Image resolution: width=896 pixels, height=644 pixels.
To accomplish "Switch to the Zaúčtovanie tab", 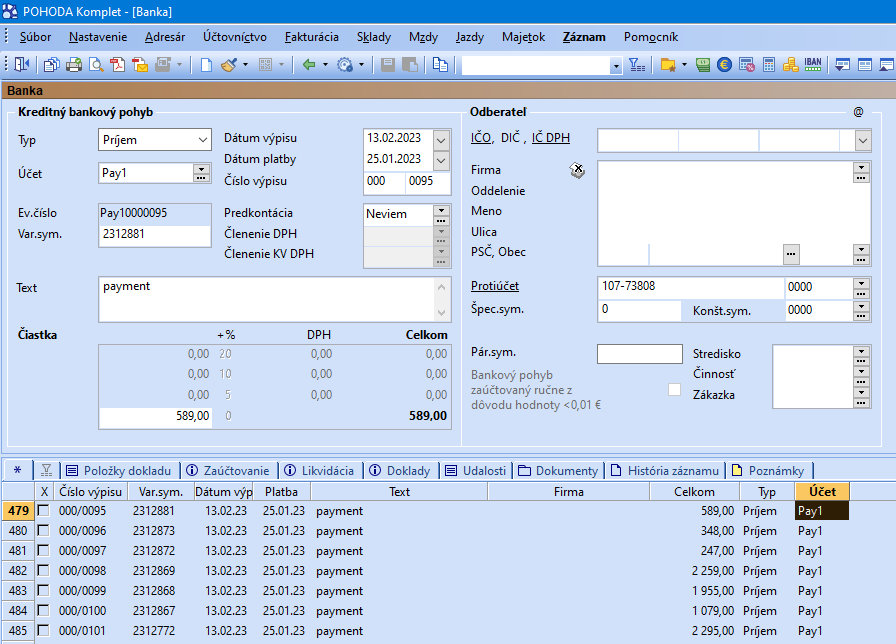I will [228, 471].
